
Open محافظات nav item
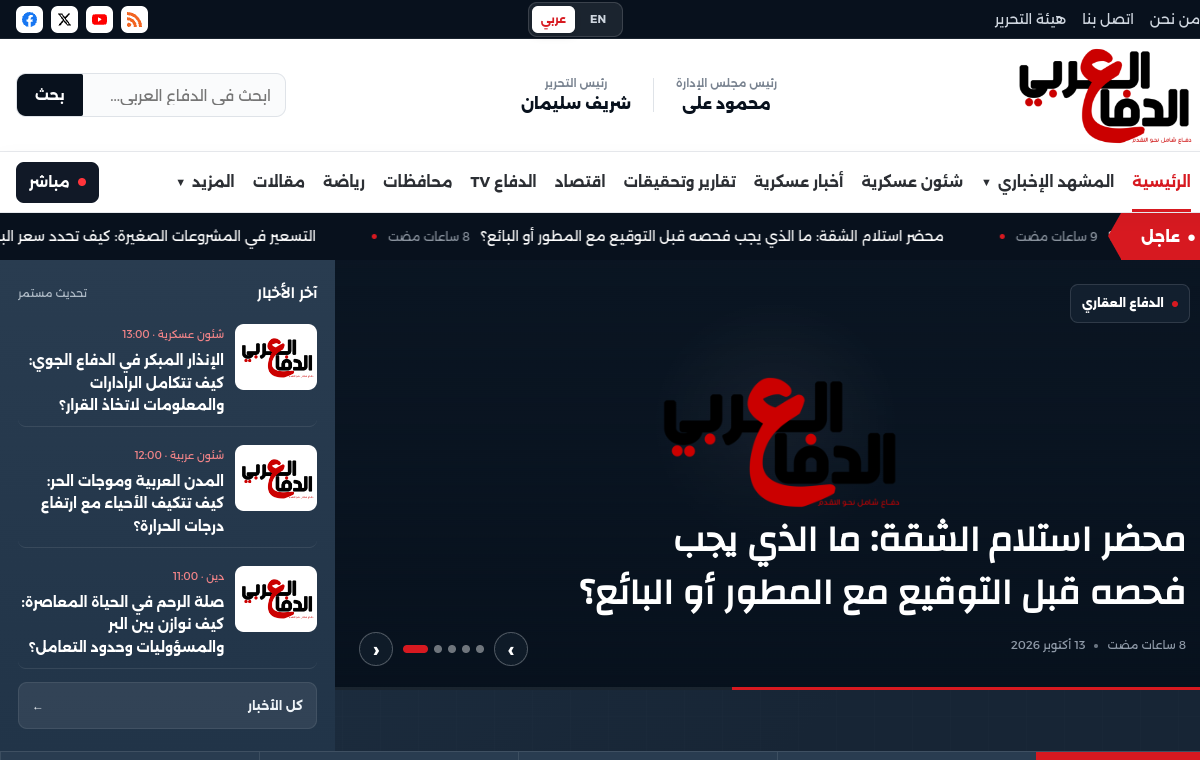point(418,182)
